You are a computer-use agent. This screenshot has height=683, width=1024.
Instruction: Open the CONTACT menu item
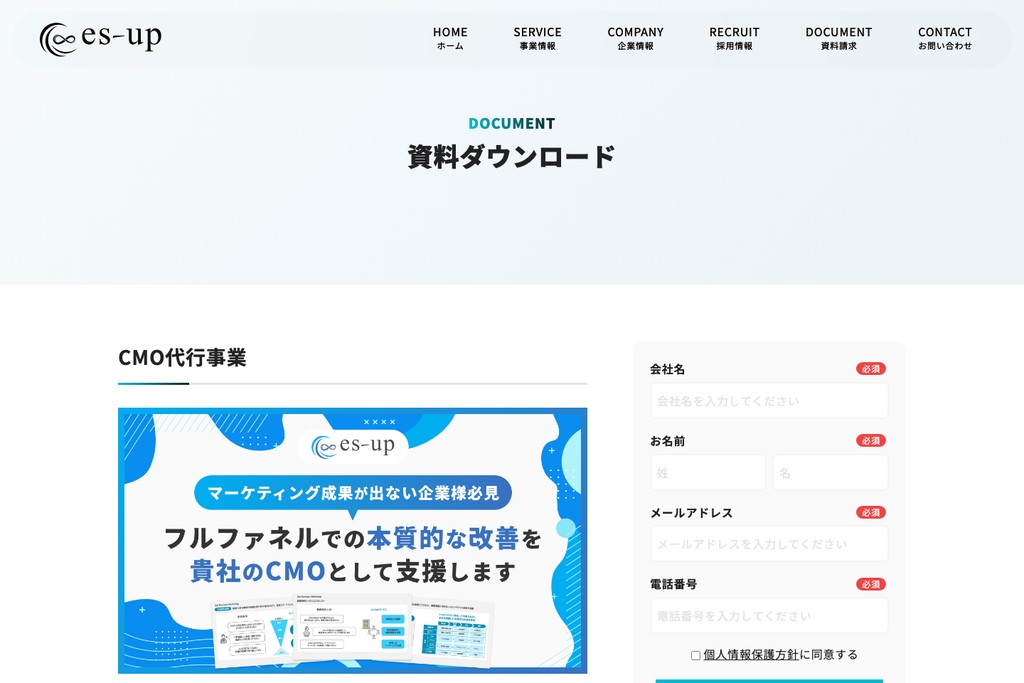pyautogui.click(x=945, y=39)
